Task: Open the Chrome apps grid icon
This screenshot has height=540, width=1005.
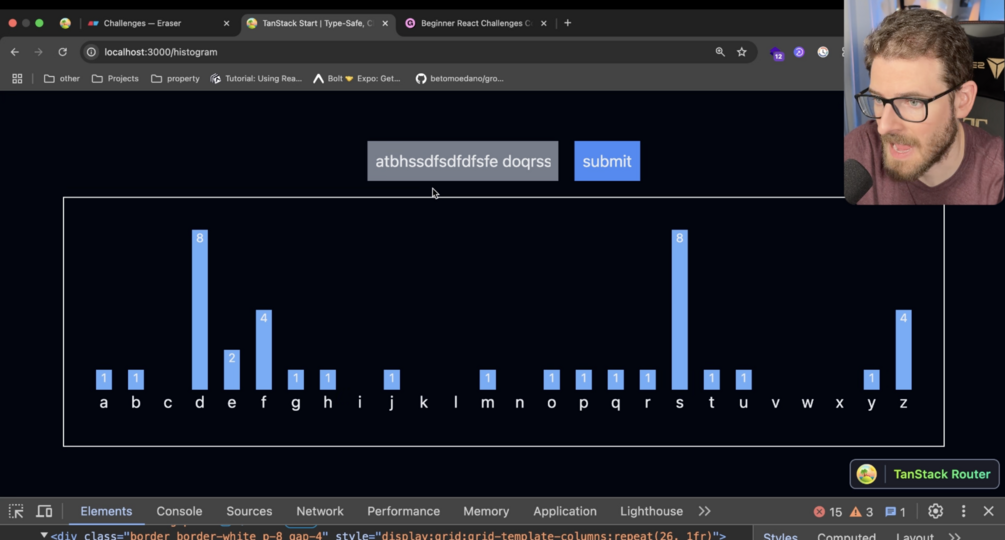Action: pos(17,79)
